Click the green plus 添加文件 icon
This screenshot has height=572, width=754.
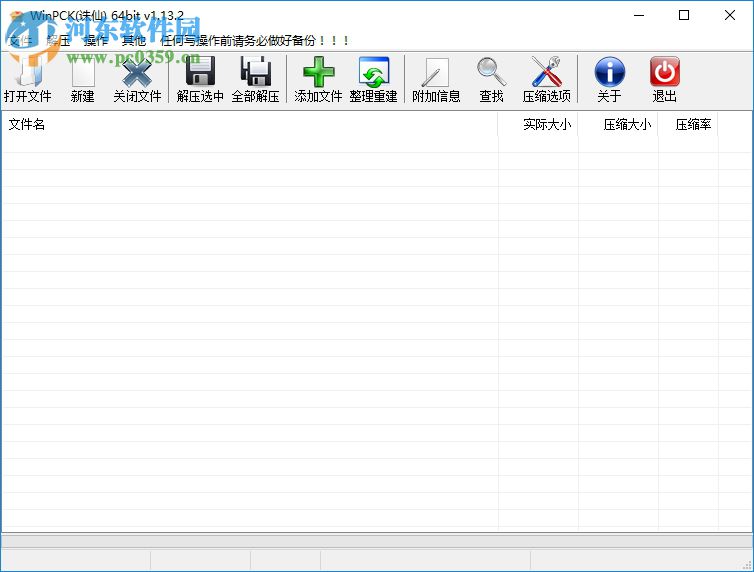[x=318, y=72]
